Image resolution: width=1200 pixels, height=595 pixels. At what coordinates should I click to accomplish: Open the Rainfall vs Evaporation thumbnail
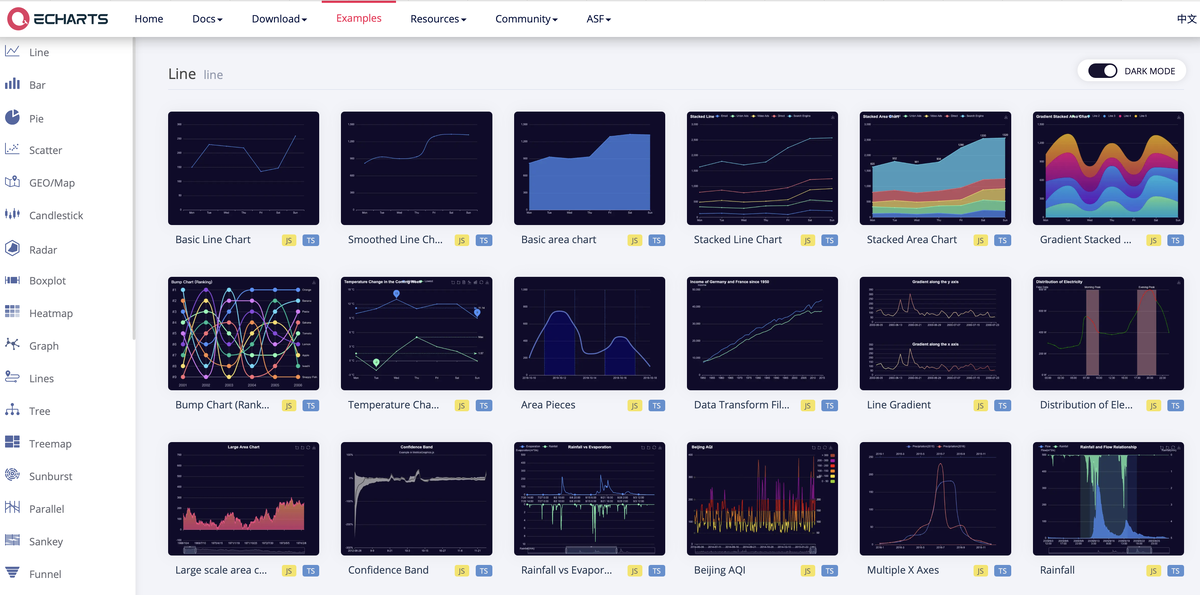point(589,498)
